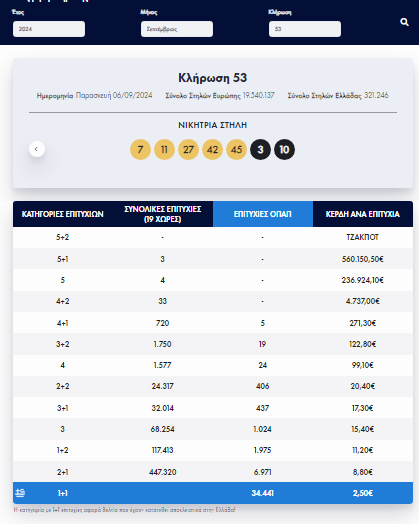419x524 pixels.
Task: Click the ΤΖΑΚΠΟΤ cell in 5+2 row
Action: 363,237
